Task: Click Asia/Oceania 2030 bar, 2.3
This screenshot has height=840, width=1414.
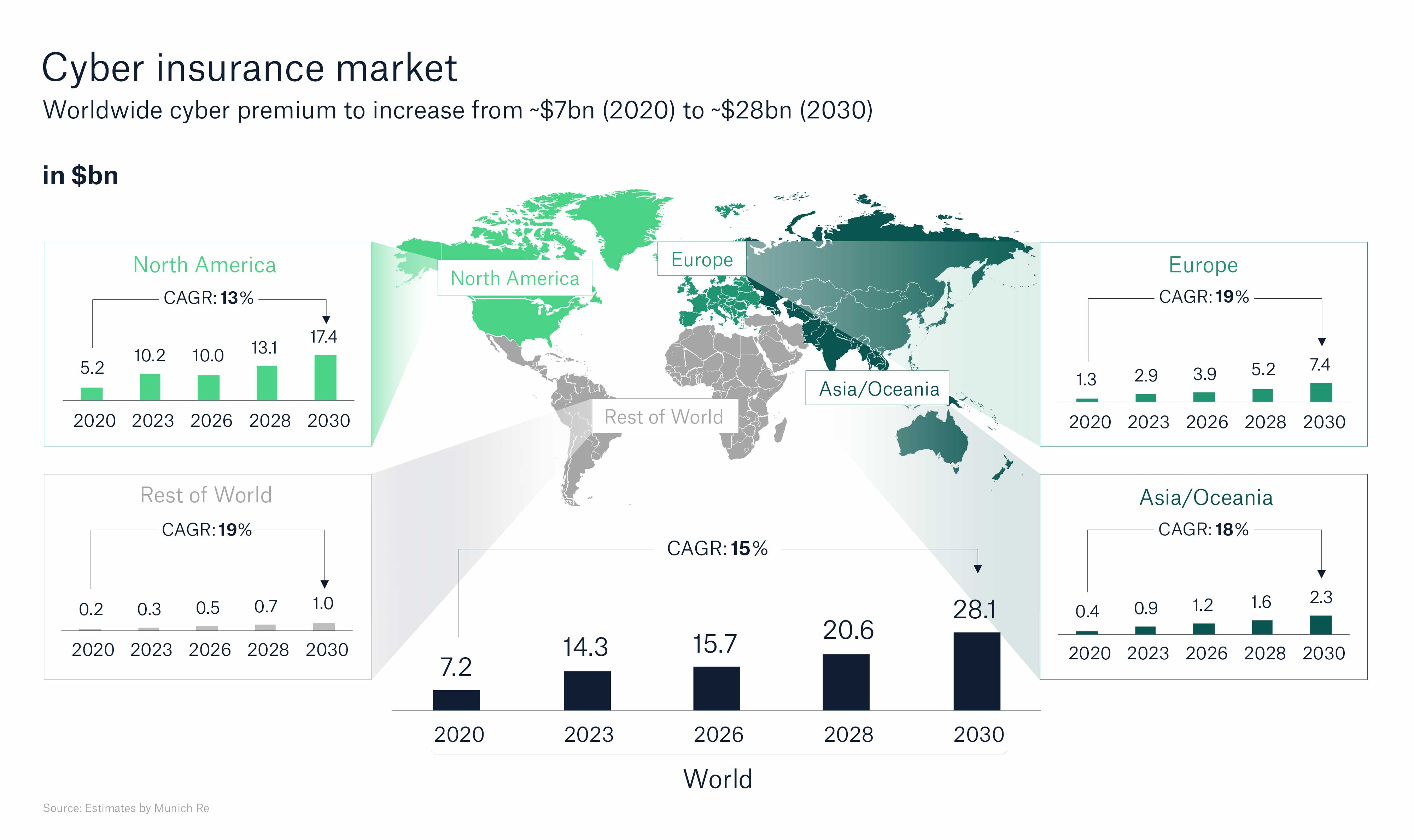Action: [x=1320, y=624]
